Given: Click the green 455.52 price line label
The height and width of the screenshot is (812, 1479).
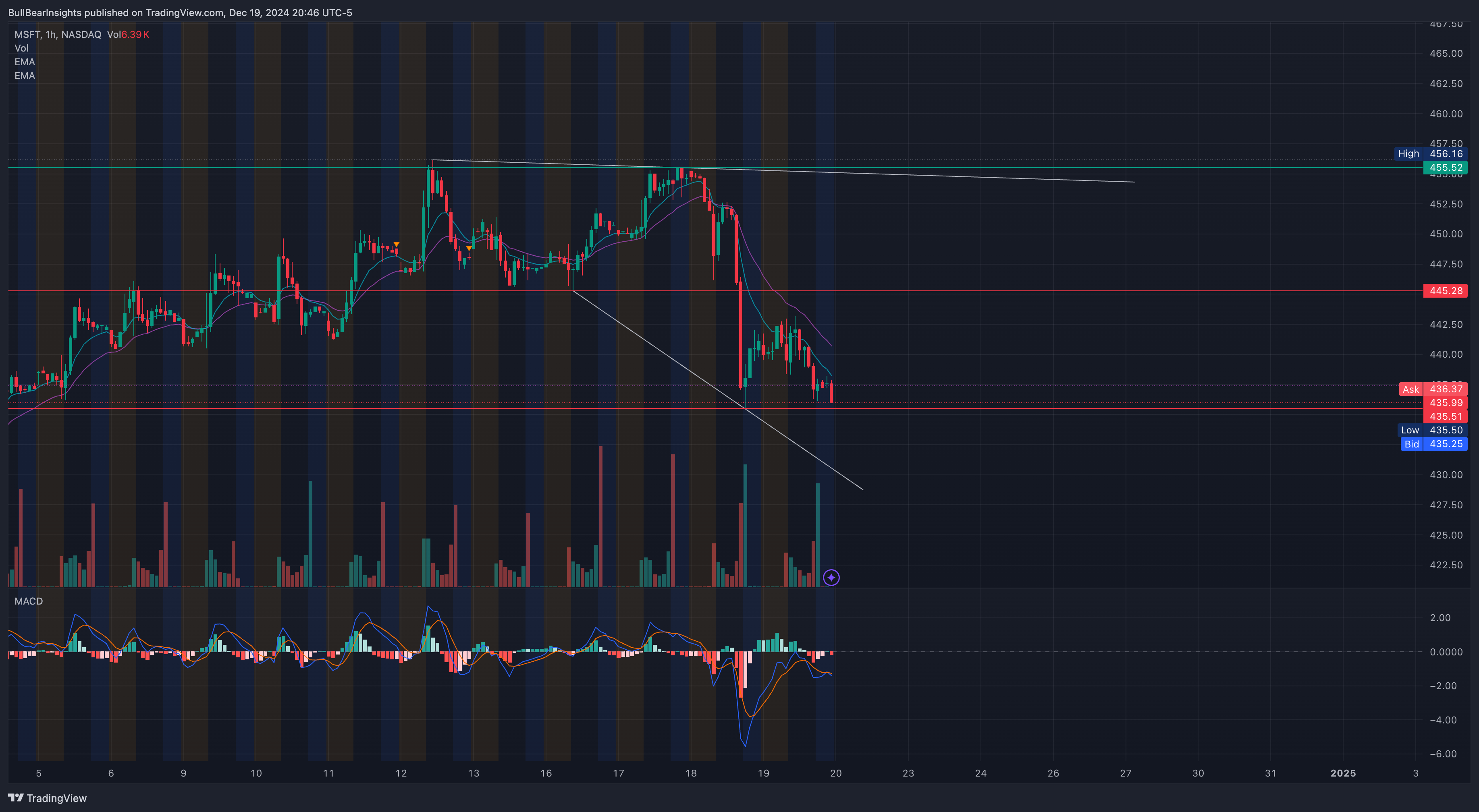Looking at the screenshot, I should coord(1445,168).
